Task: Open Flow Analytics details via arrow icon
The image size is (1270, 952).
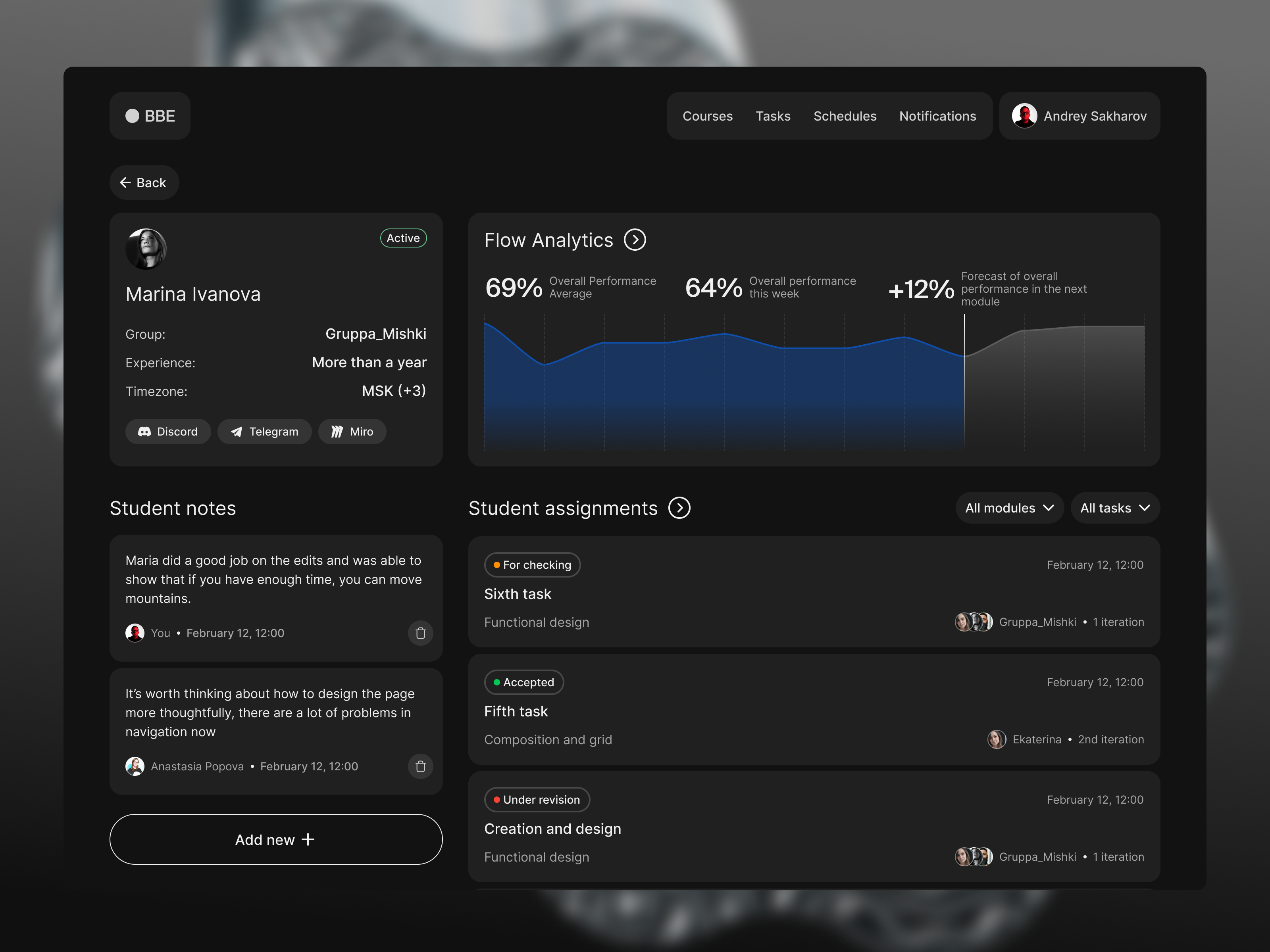Action: coord(635,240)
